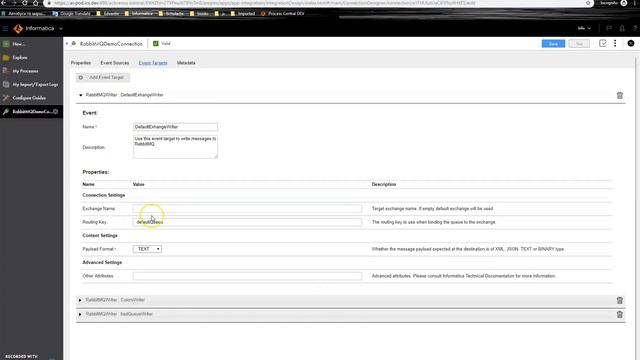
Task: Click the connection title dropdown arrow
Action: 67,44
